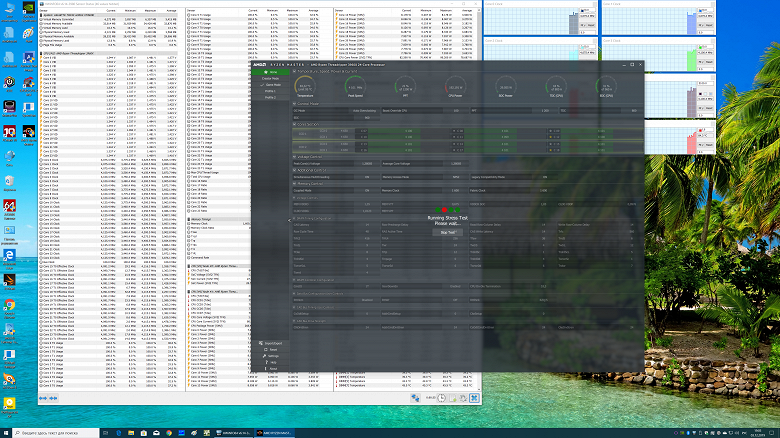Open Import/Export in Ryzen Master sidebar
Screen dimensions: 780x438
tap(271, 343)
